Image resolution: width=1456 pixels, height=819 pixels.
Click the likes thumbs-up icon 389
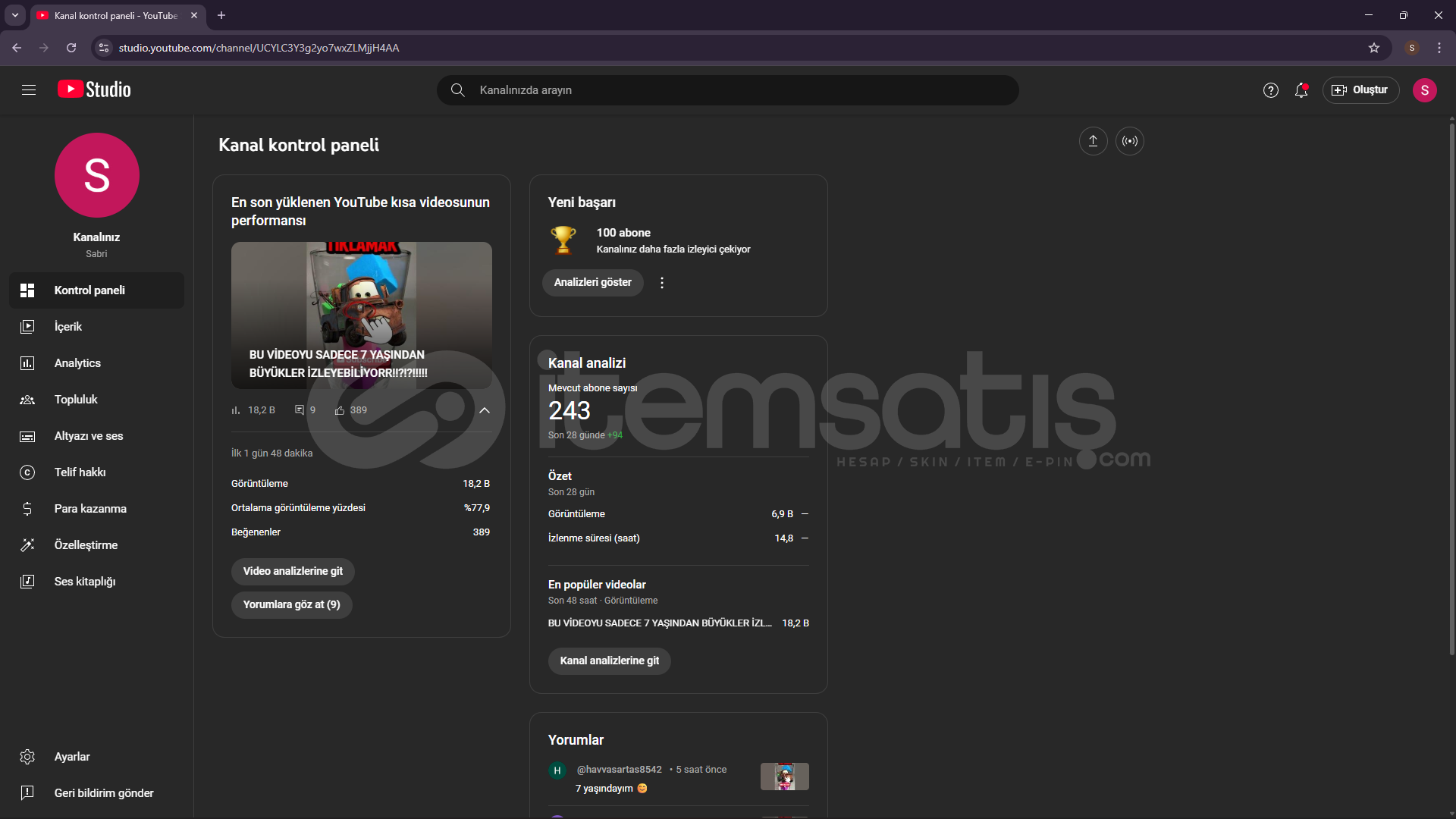pyautogui.click(x=340, y=410)
